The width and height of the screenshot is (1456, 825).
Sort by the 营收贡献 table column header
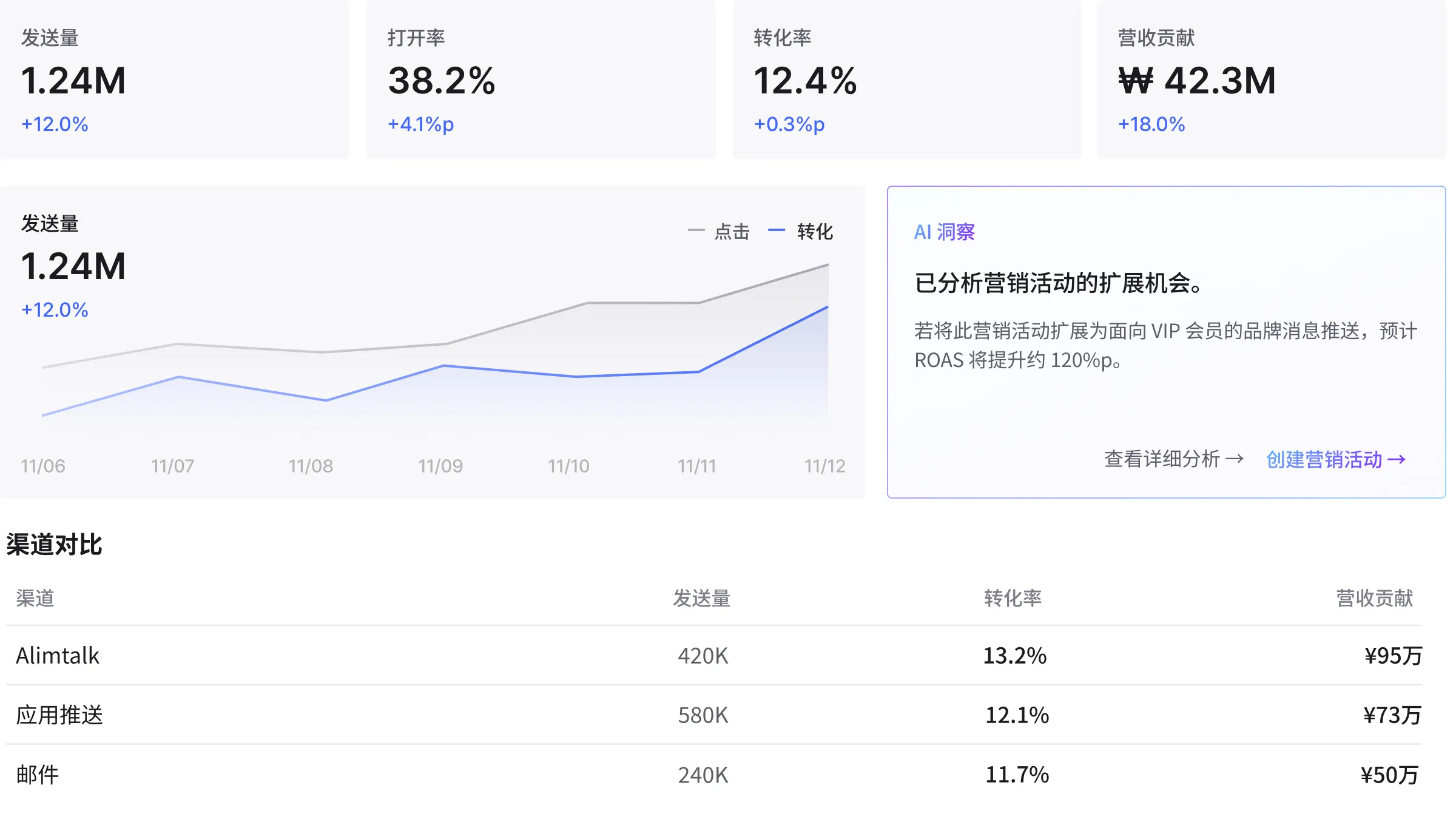click(1375, 598)
